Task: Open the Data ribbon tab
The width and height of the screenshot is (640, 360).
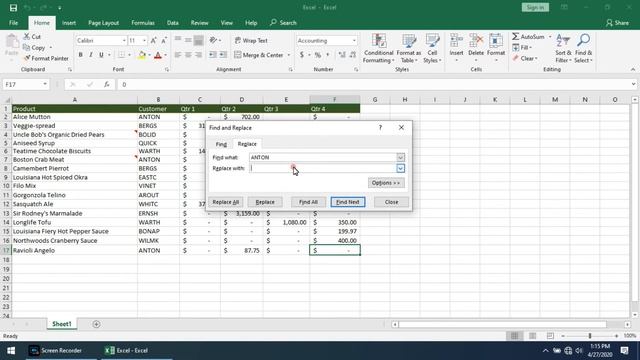Action: click(x=173, y=23)
